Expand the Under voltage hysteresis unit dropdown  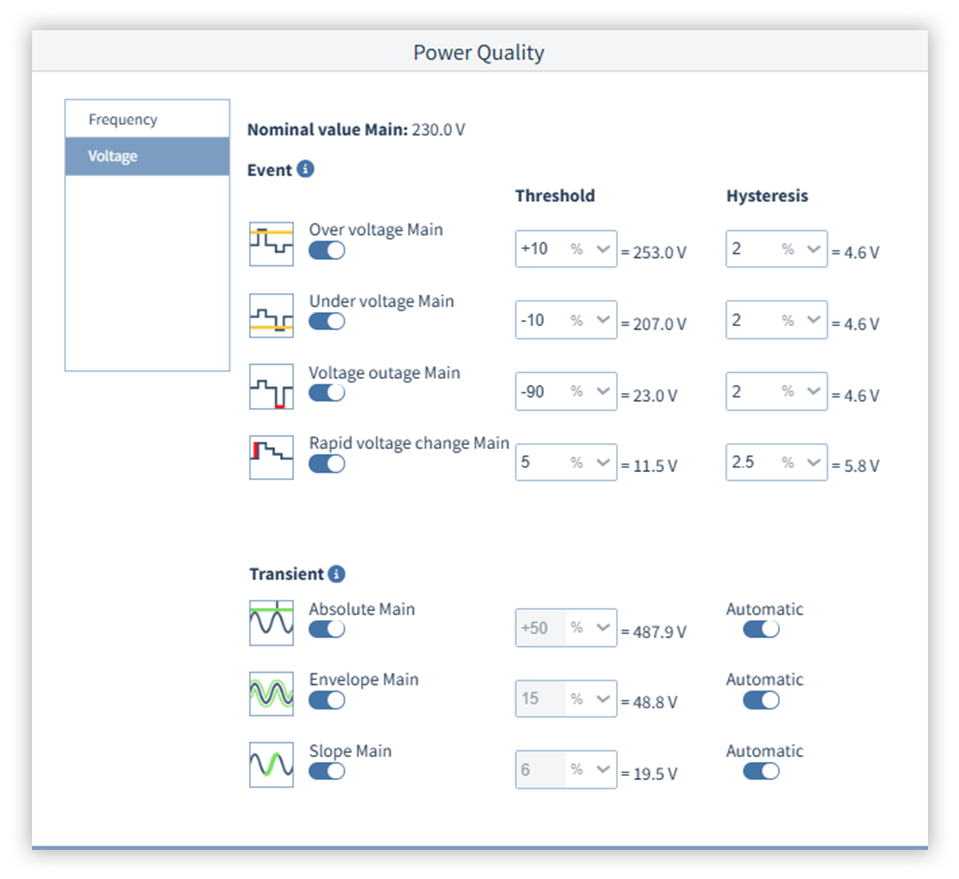tap(813, 321)
